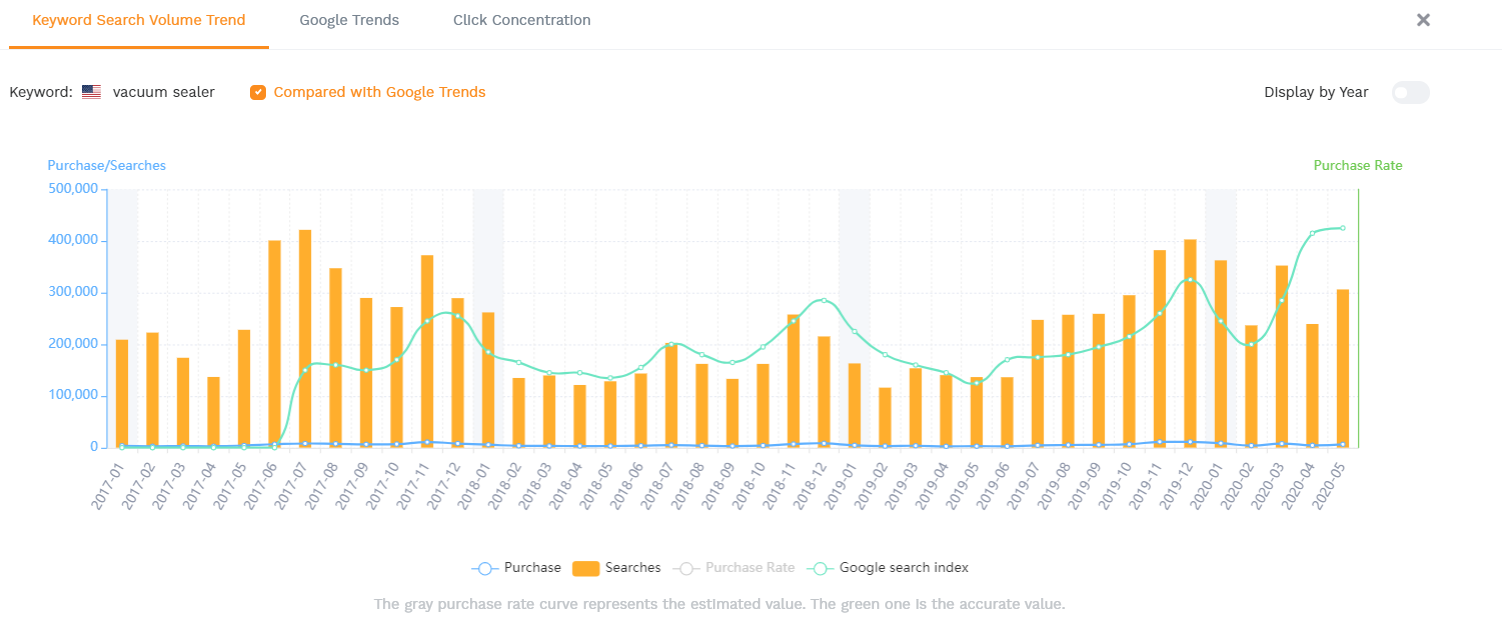
Task: Click the 2017-01 x-axis date label
Action: (x=109, y=485)
